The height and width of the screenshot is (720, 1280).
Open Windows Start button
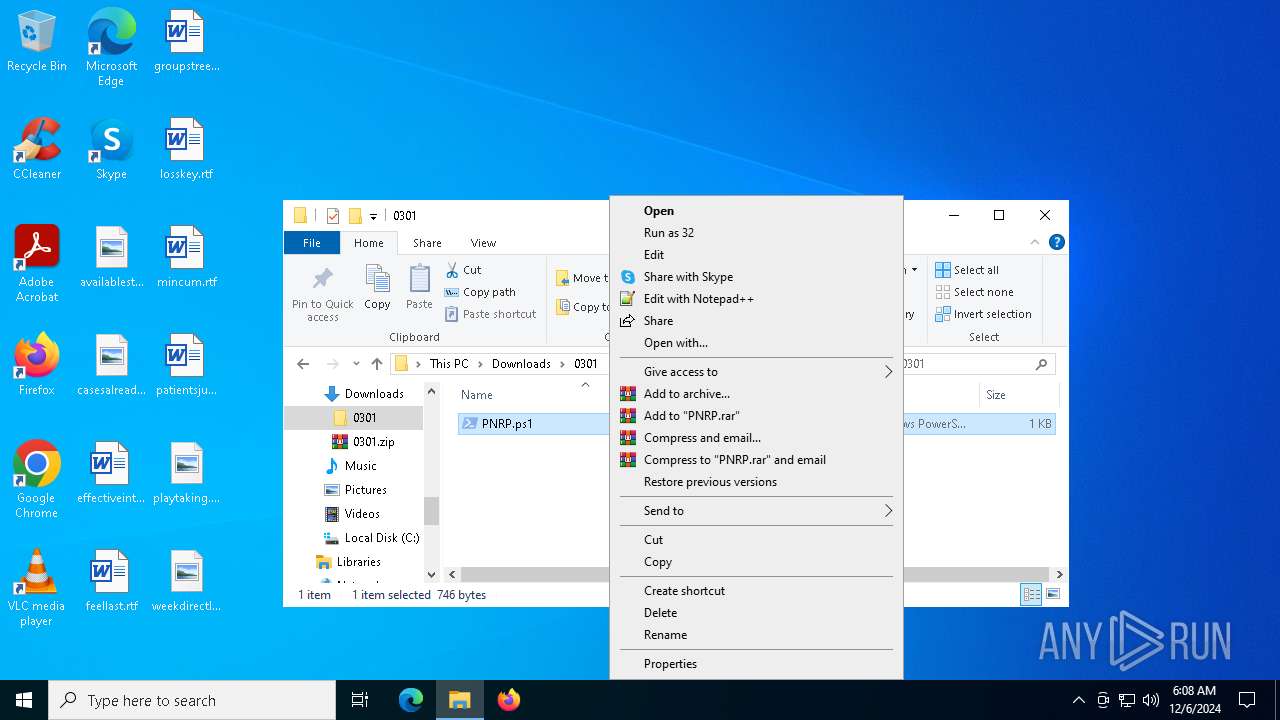coord(24,700)
